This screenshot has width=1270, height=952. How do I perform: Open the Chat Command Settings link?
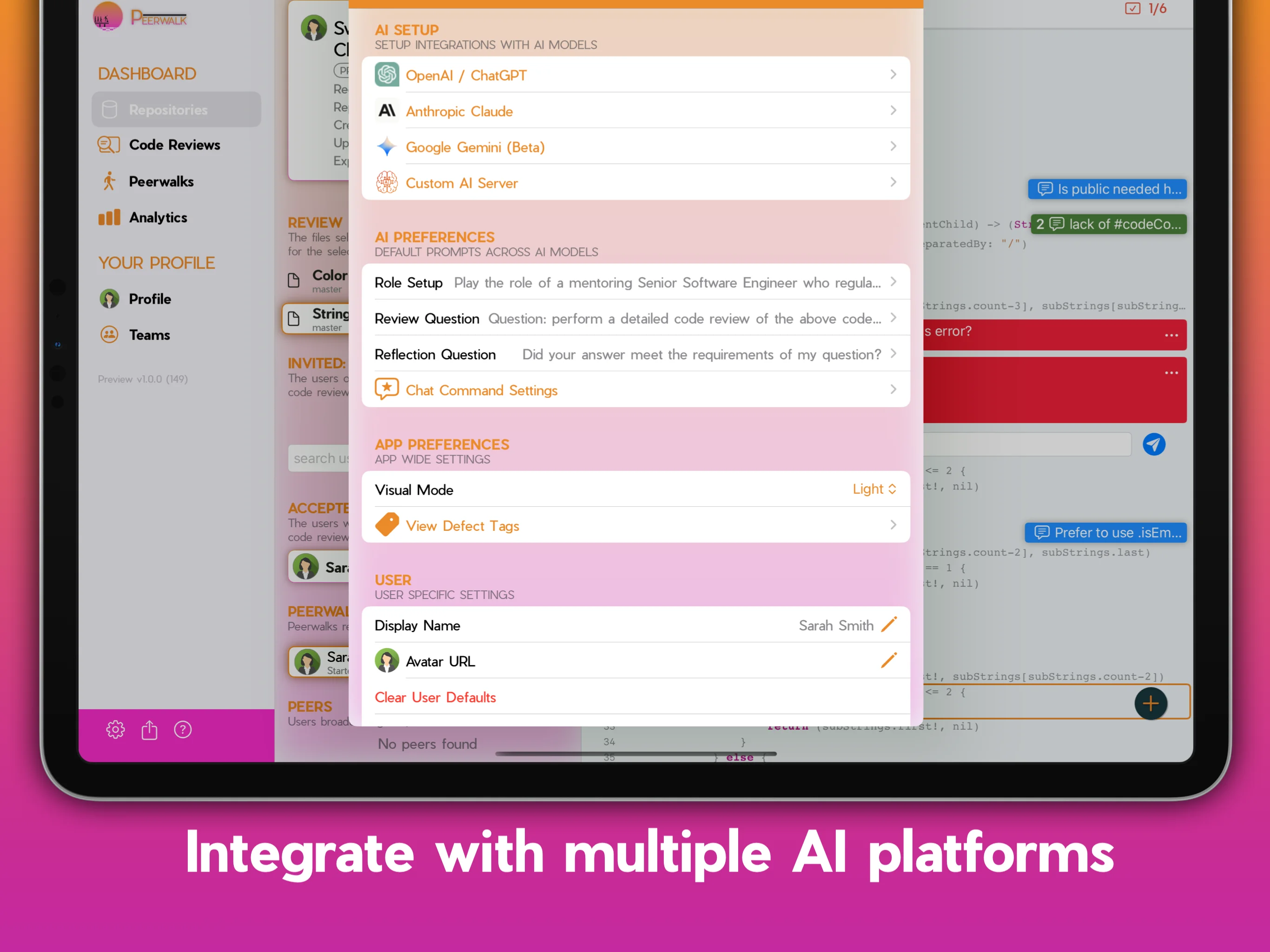482,390
